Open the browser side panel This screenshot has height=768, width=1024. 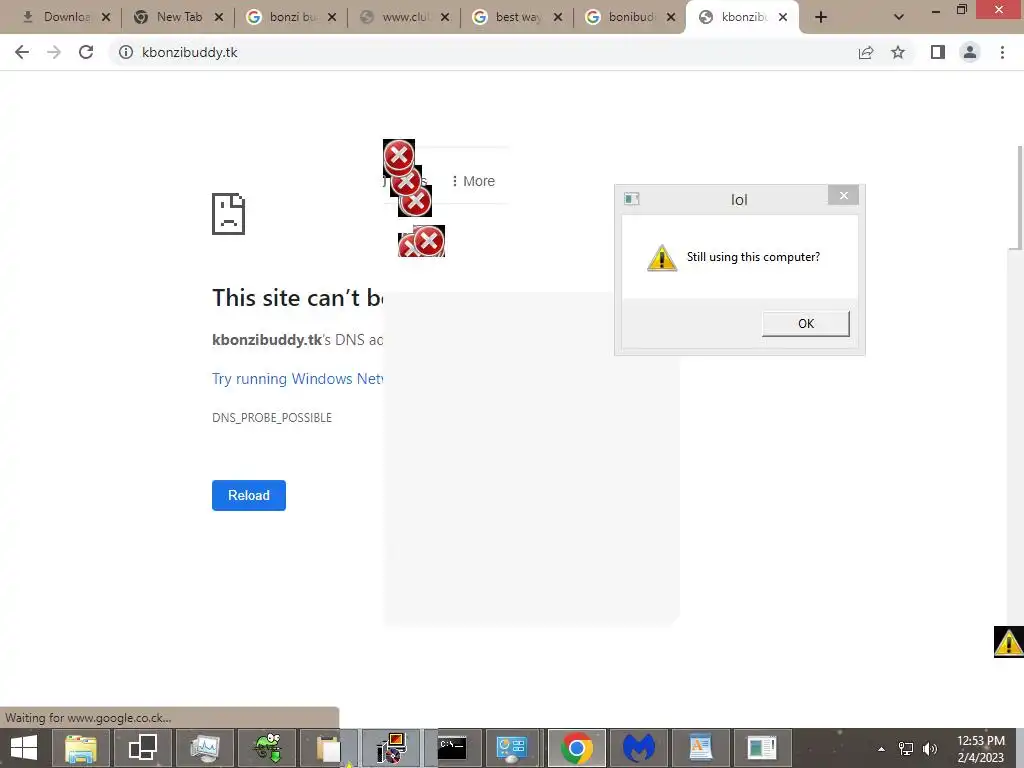point(938,52)
